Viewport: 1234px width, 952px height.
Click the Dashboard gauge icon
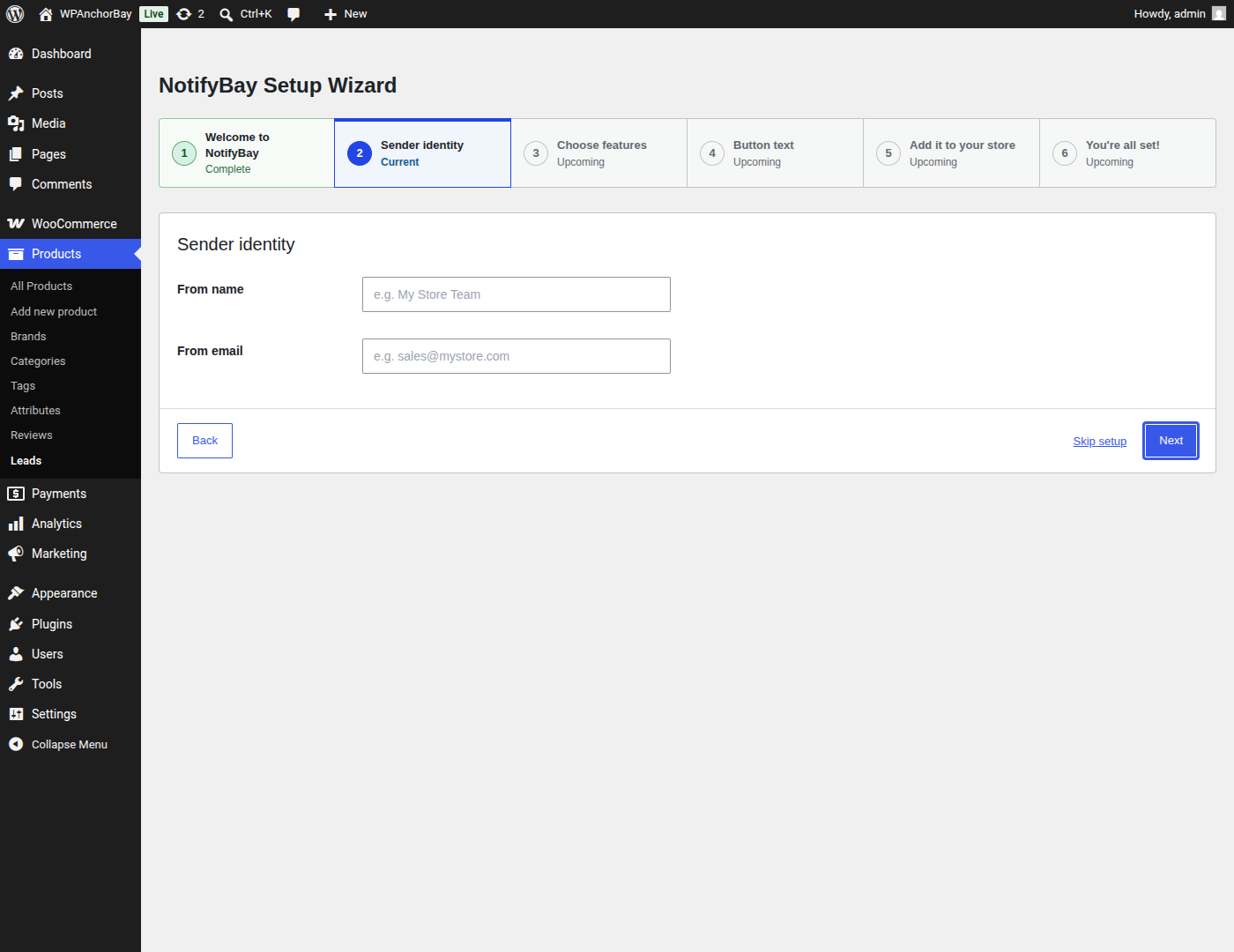click(x=16, y=54)
